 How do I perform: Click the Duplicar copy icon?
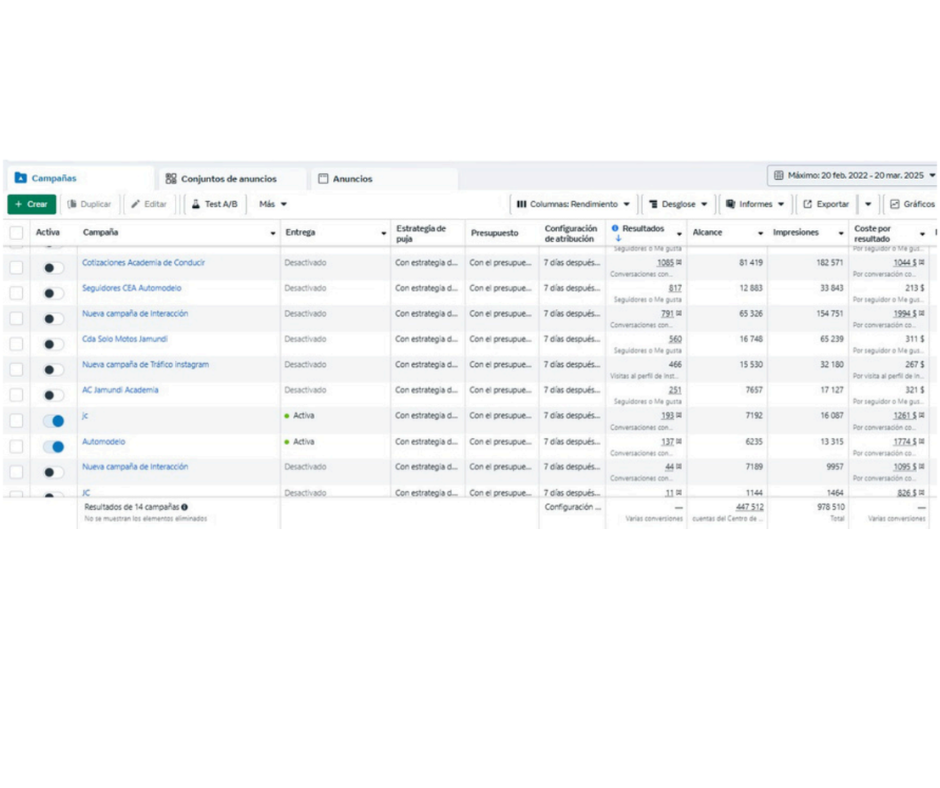[x=72, y=204]
